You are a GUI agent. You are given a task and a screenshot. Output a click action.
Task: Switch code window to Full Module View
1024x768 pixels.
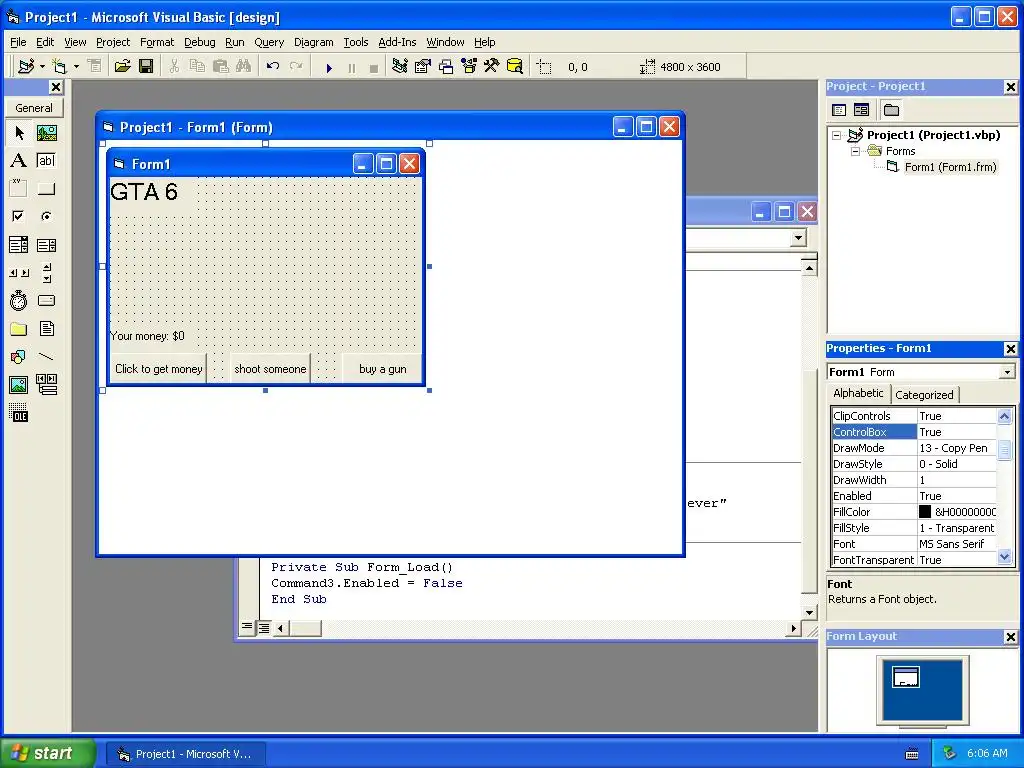(264, 628)
